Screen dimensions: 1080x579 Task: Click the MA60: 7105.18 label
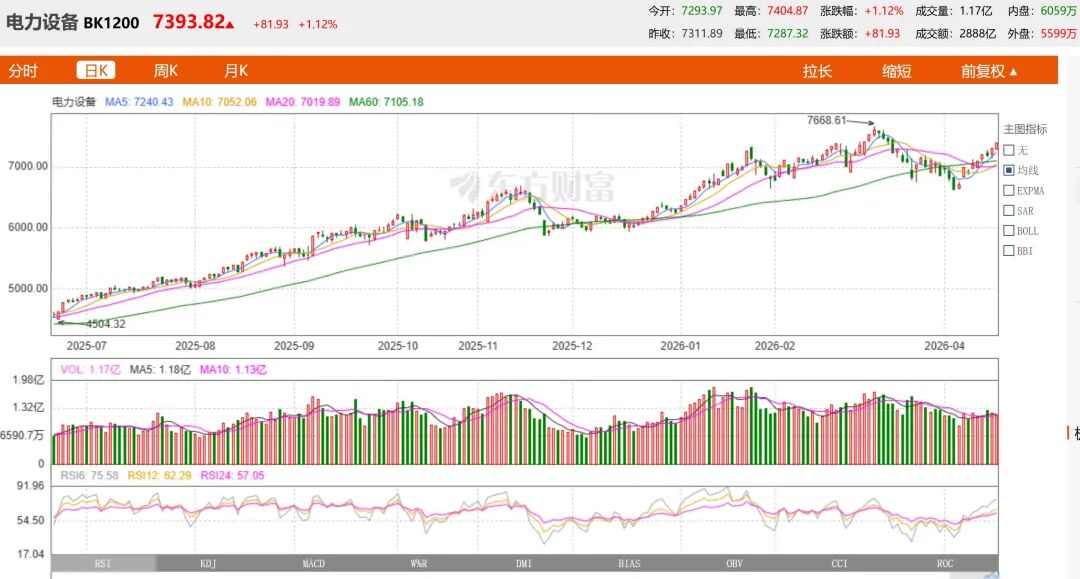click(386, 102)
